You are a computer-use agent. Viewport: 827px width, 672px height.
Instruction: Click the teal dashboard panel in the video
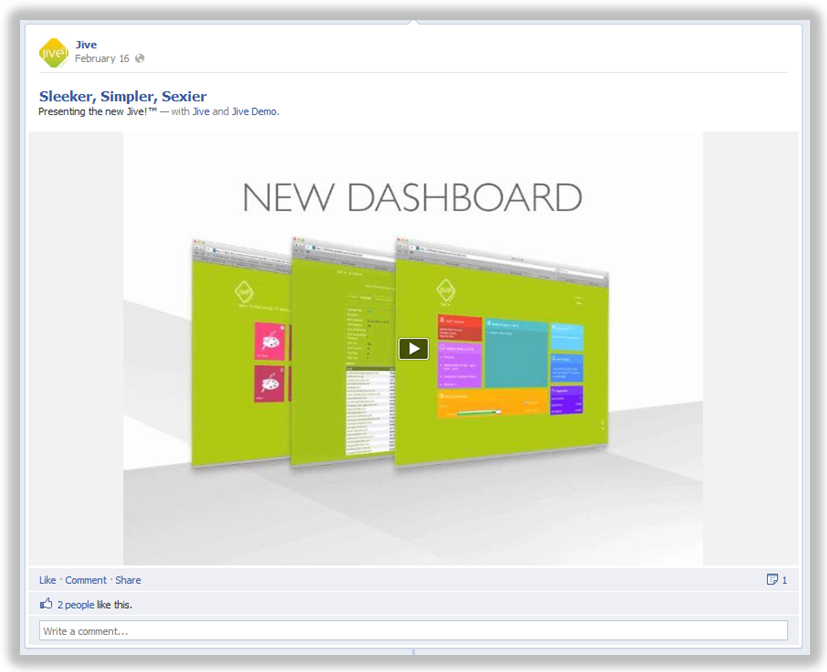[516, 353]
